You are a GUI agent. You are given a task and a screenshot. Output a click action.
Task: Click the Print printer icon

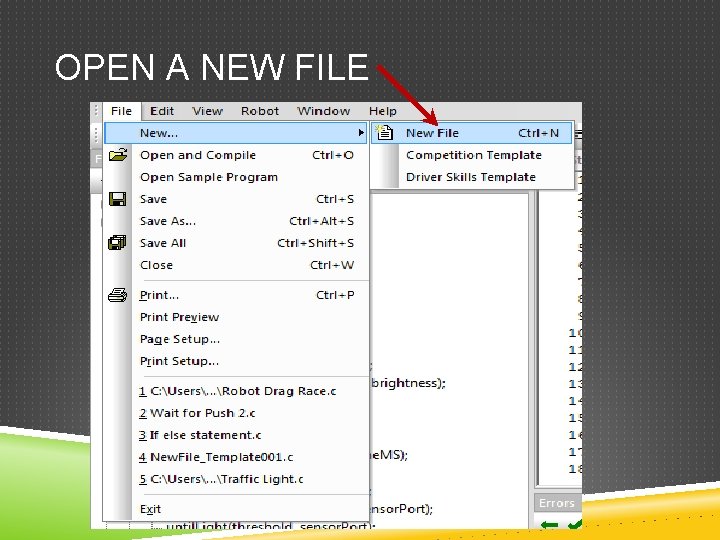pyautogui.click(x=118, y=295)
